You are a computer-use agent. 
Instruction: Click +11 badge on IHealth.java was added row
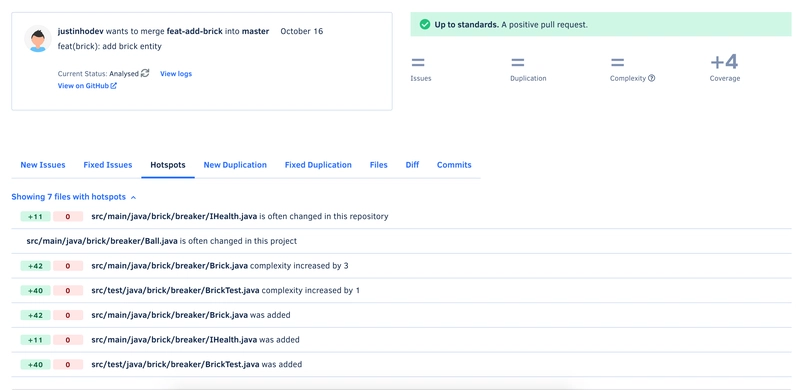pos(35,339)
